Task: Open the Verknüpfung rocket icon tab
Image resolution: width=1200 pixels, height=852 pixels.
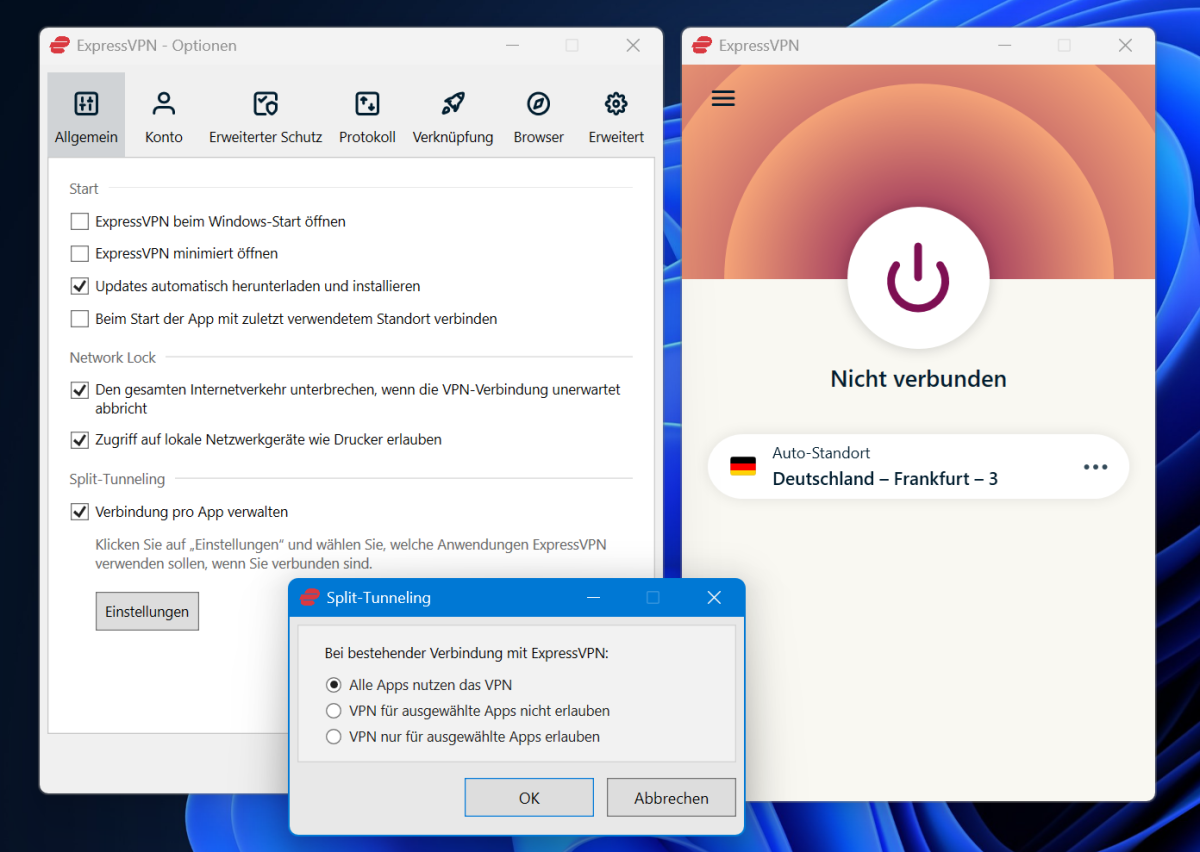Action: (453, 104)
